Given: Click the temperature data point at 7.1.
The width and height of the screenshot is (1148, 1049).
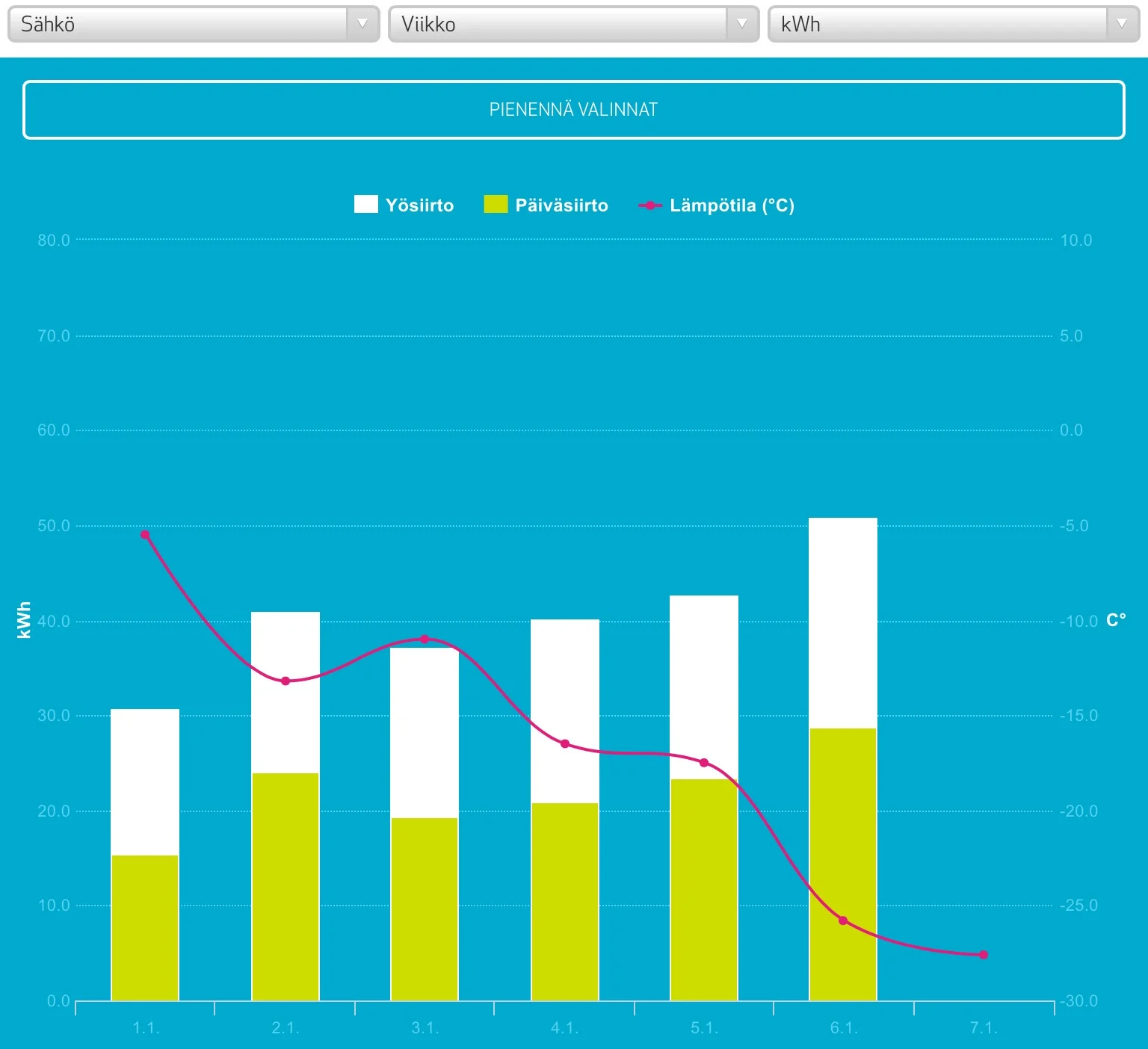Looking at the screenshot, I should click(984, 955).
